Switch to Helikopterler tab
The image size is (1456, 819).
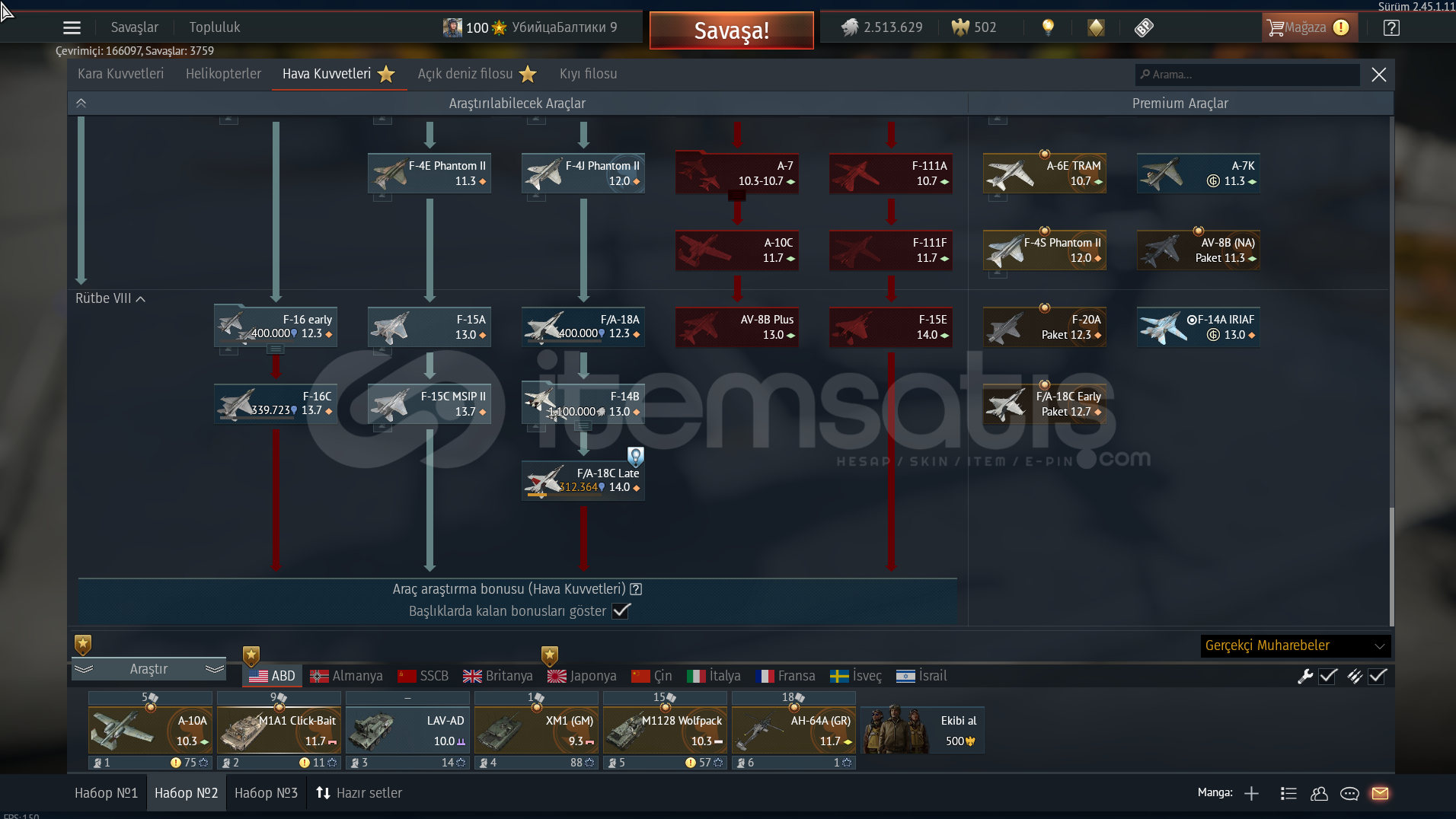(x=223, y=74)
